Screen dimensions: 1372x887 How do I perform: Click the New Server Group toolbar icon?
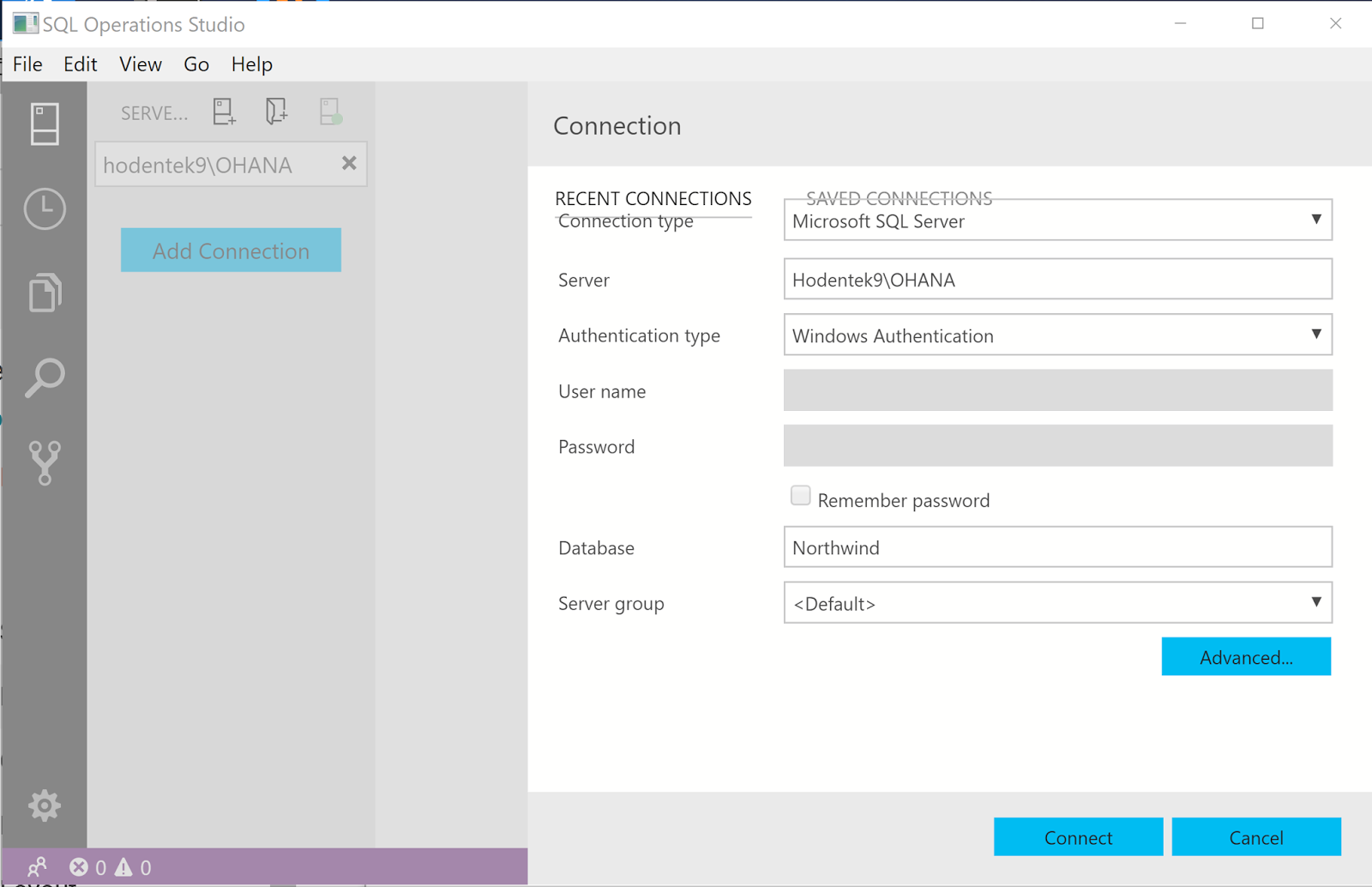click(276, 112)
